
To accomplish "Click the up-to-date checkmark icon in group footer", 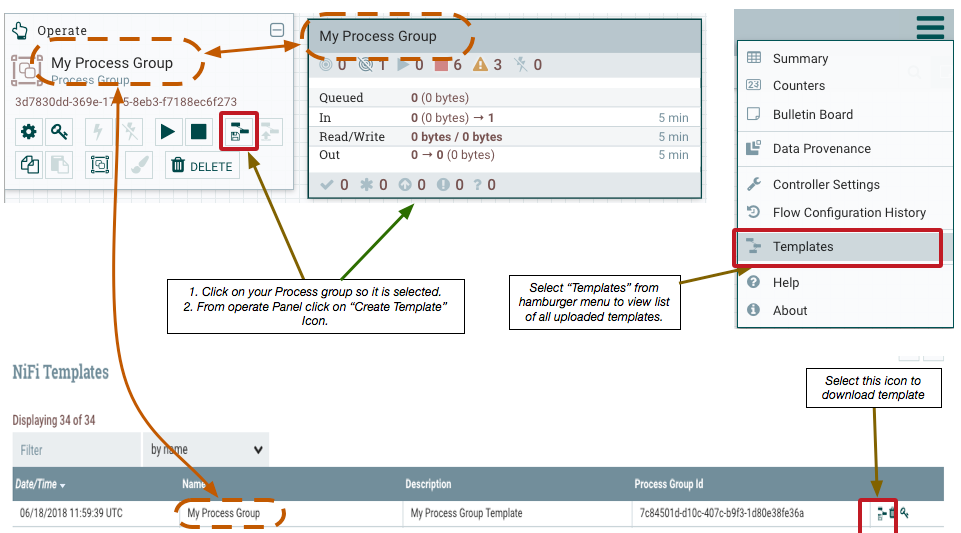I will coord(327,184).
